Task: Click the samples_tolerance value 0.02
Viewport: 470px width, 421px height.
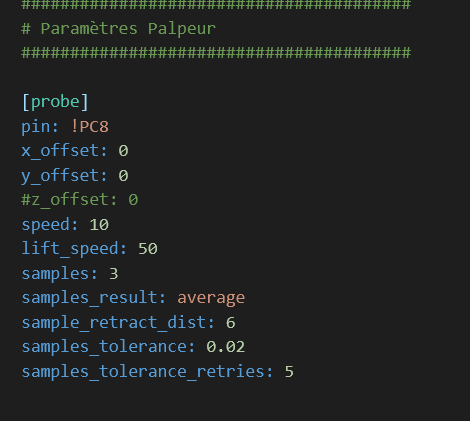Action: 226,347
